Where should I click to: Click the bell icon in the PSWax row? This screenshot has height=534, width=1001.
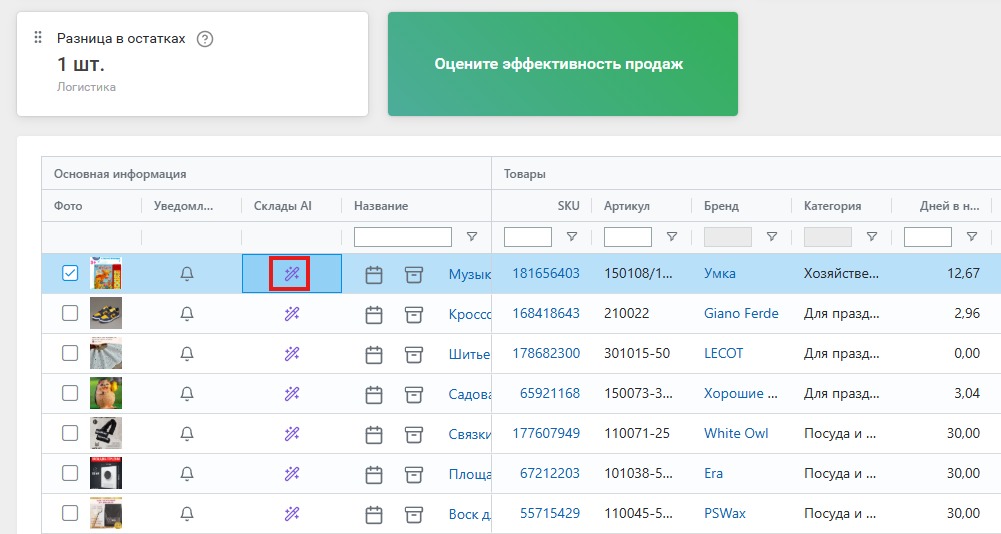186,514
